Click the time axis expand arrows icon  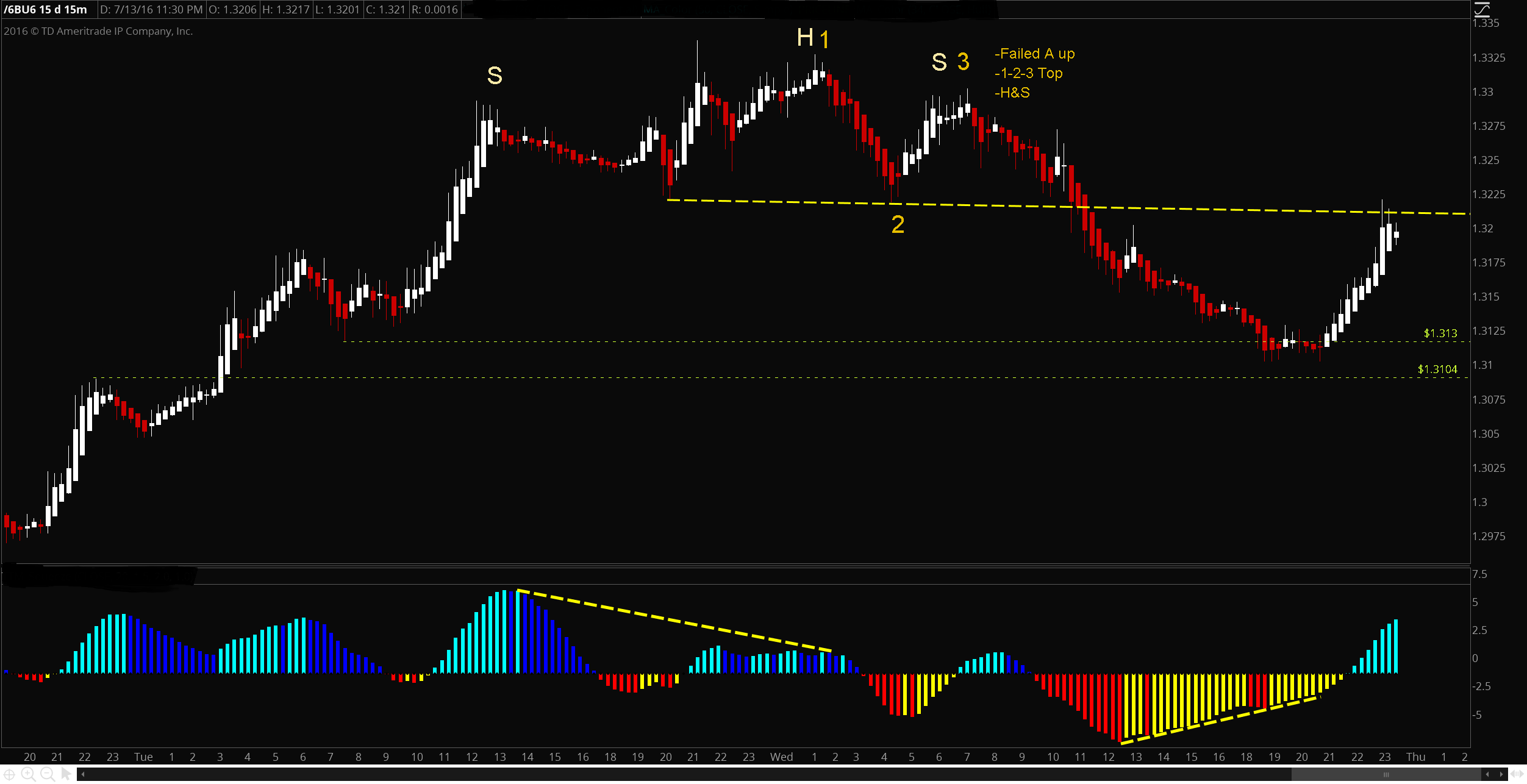point(1517,774)
